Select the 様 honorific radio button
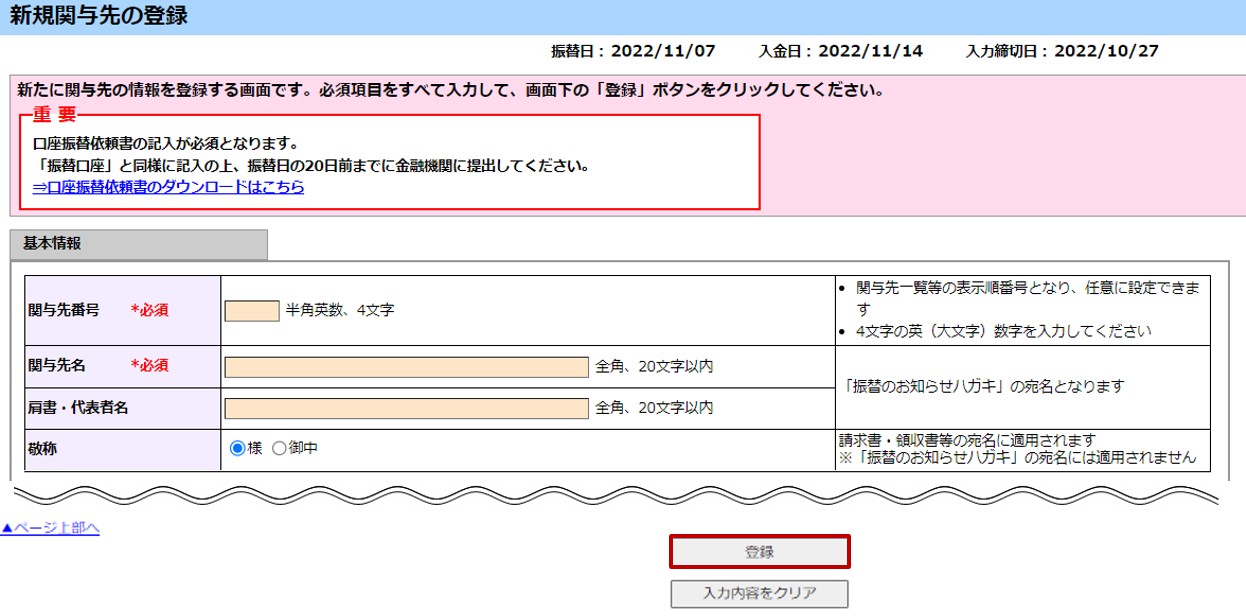This screenshot has height=616, width=1246. coord(238,449)
